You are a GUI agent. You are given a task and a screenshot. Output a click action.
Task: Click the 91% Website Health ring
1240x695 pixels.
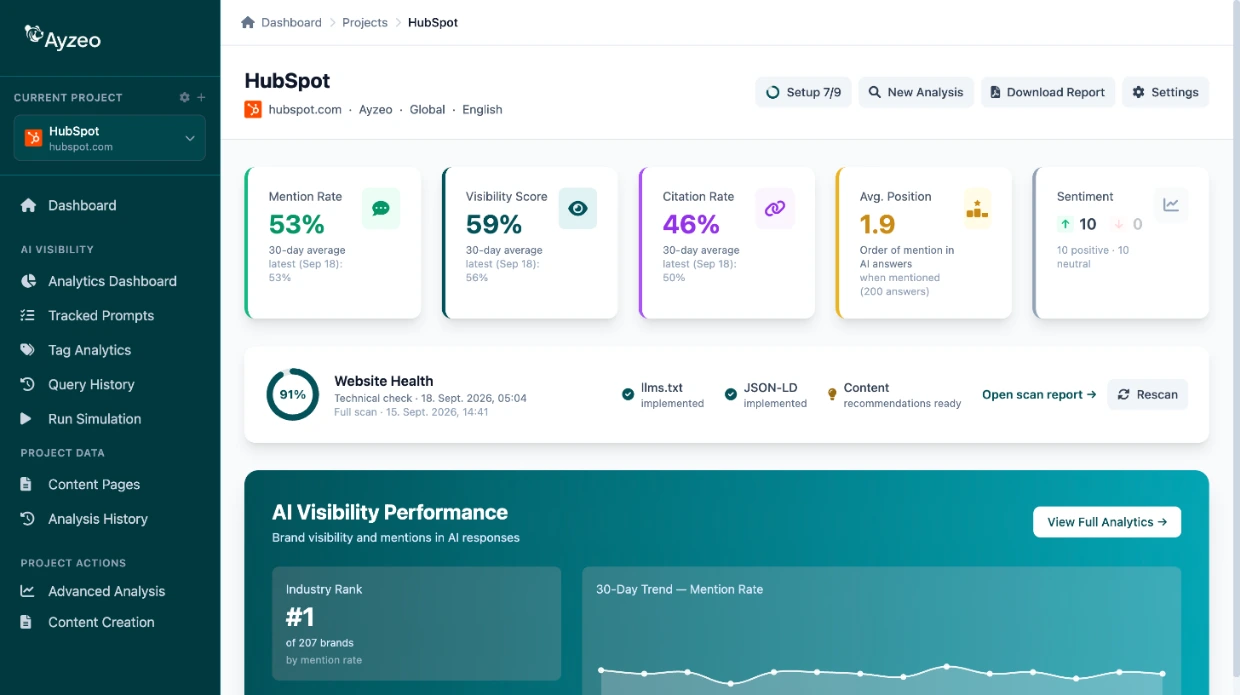292,394
